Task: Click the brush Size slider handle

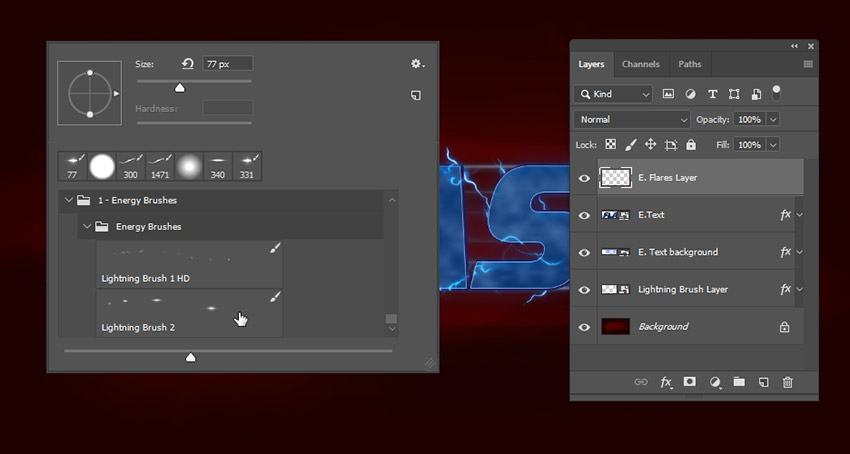Action: pos(180,88)
